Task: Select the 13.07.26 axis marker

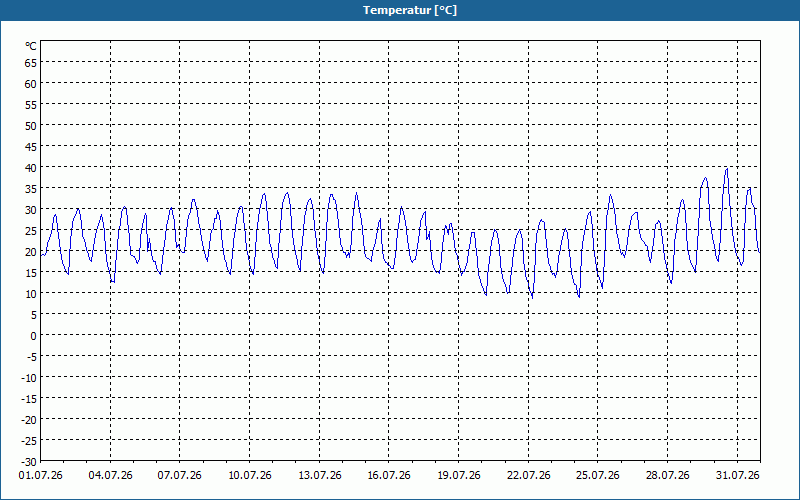Action: (319, 476)
